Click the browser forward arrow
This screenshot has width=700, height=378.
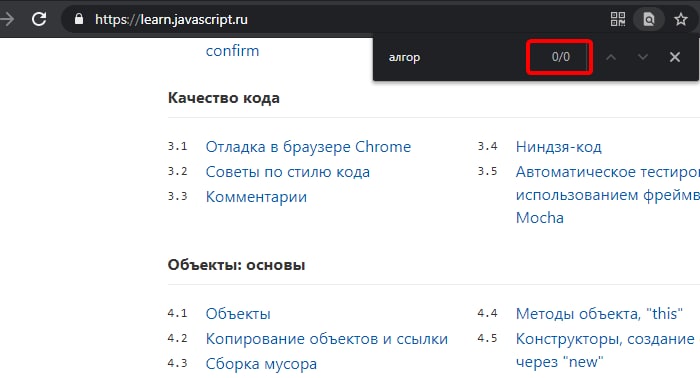tap(7, 19)
